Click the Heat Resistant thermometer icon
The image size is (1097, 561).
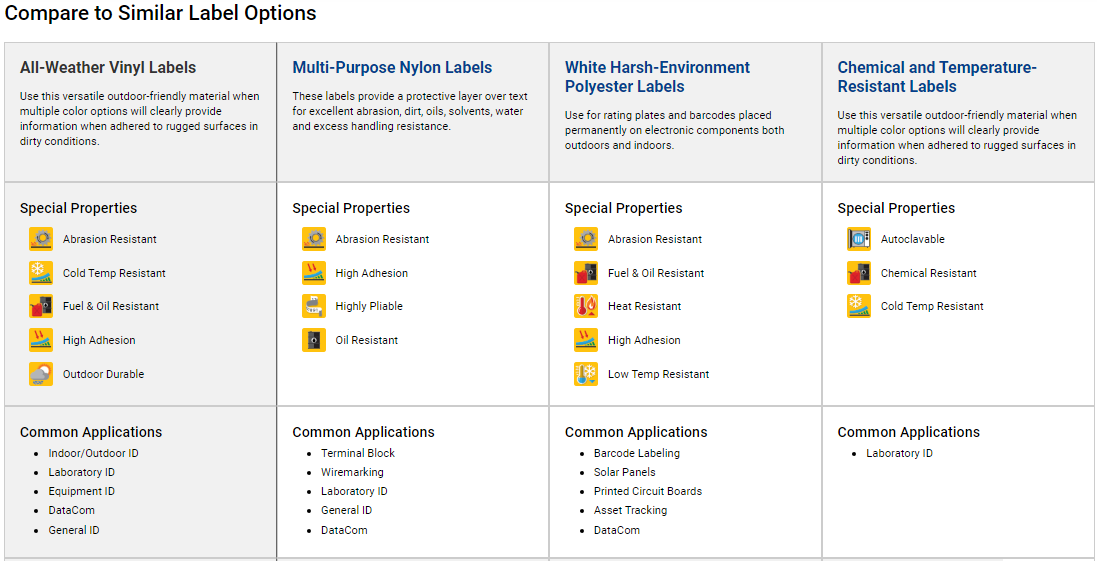click(x=586, y=306)
